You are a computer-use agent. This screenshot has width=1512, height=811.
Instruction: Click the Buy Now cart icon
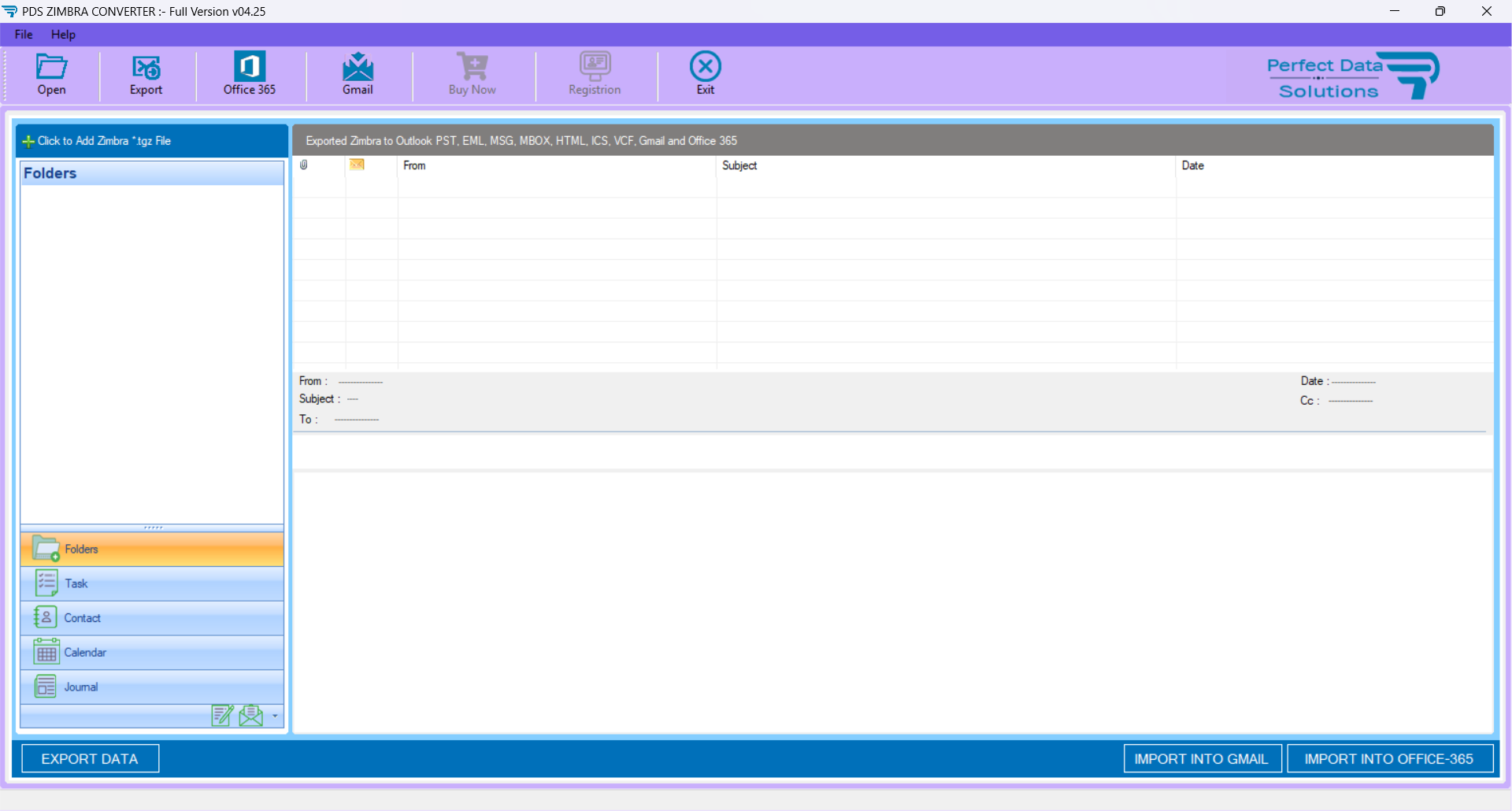tap(472, 75)
